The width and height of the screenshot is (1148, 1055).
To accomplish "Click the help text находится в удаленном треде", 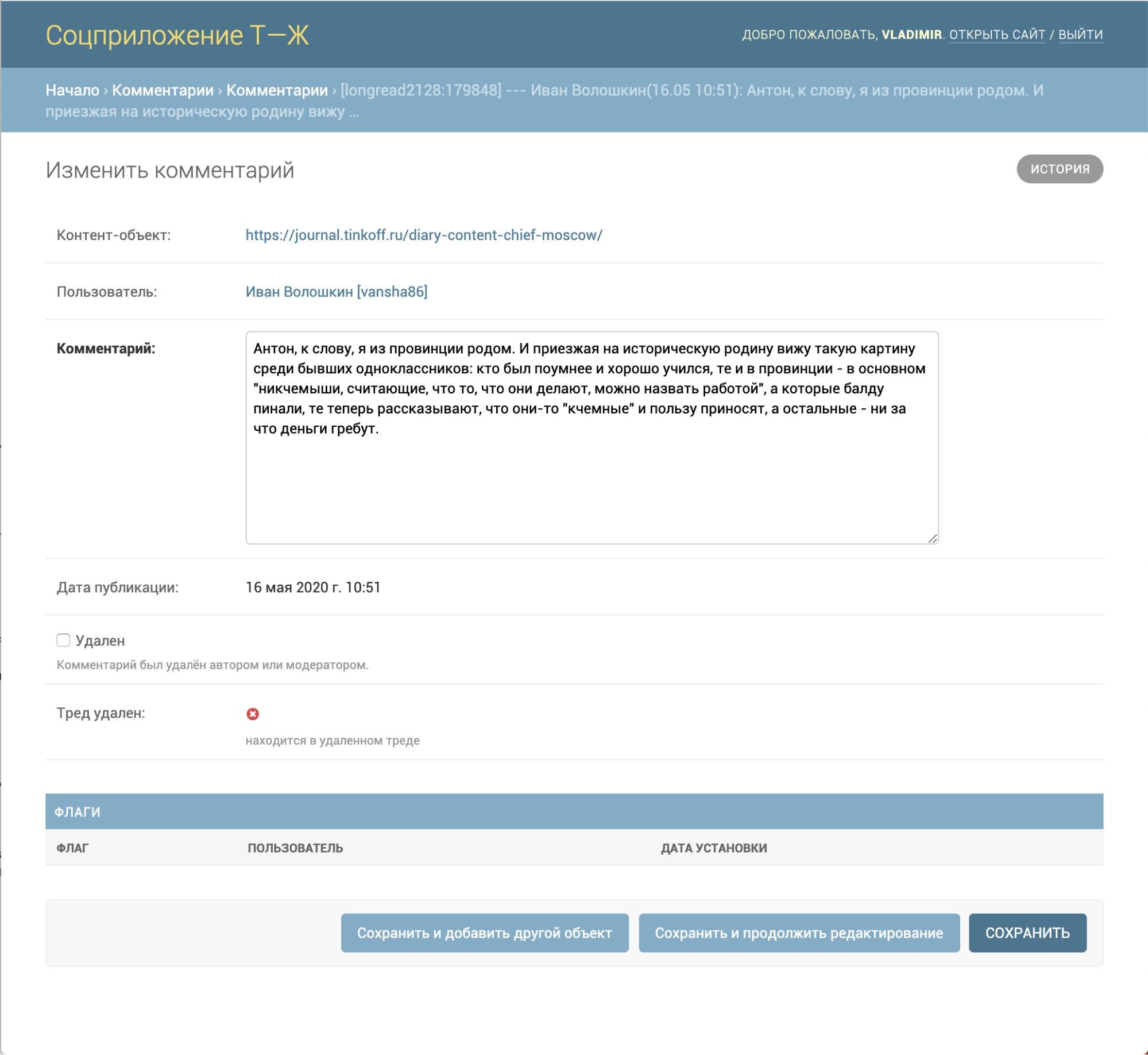I will 333,741.
